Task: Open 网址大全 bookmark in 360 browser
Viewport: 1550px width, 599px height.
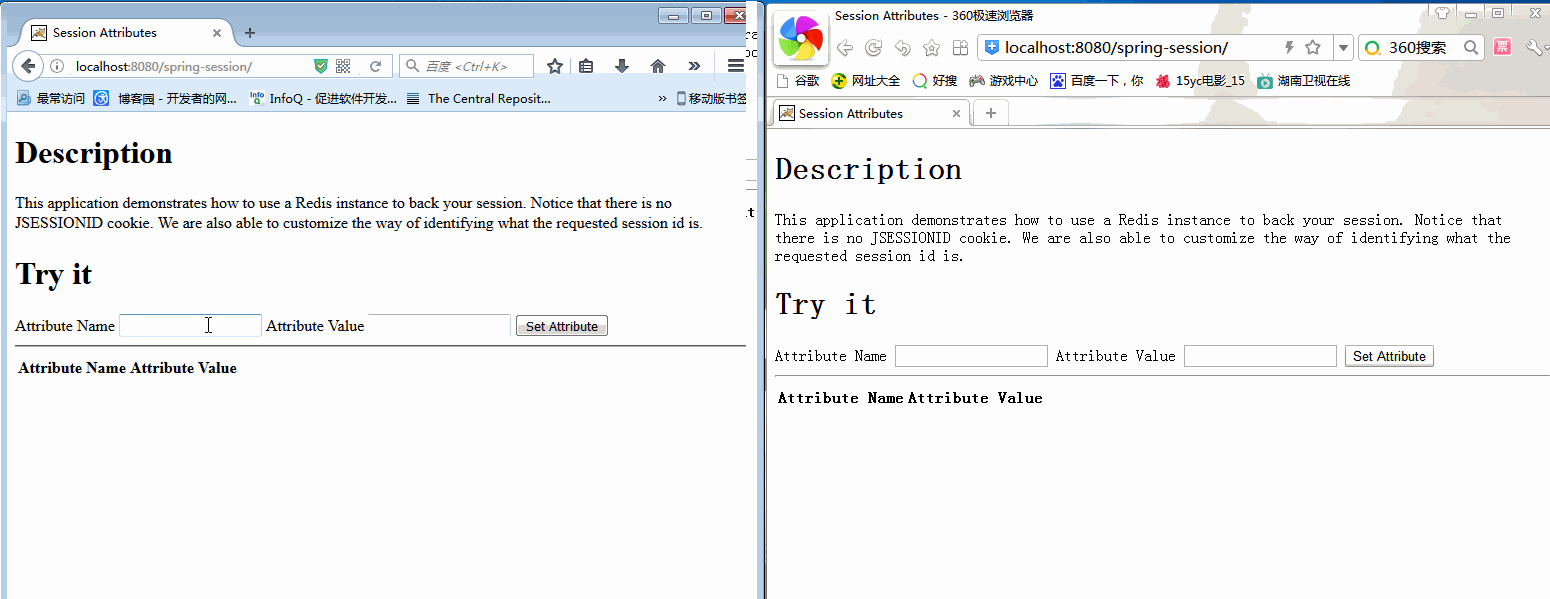Action: pyautogui.click(x=866, y=81)
